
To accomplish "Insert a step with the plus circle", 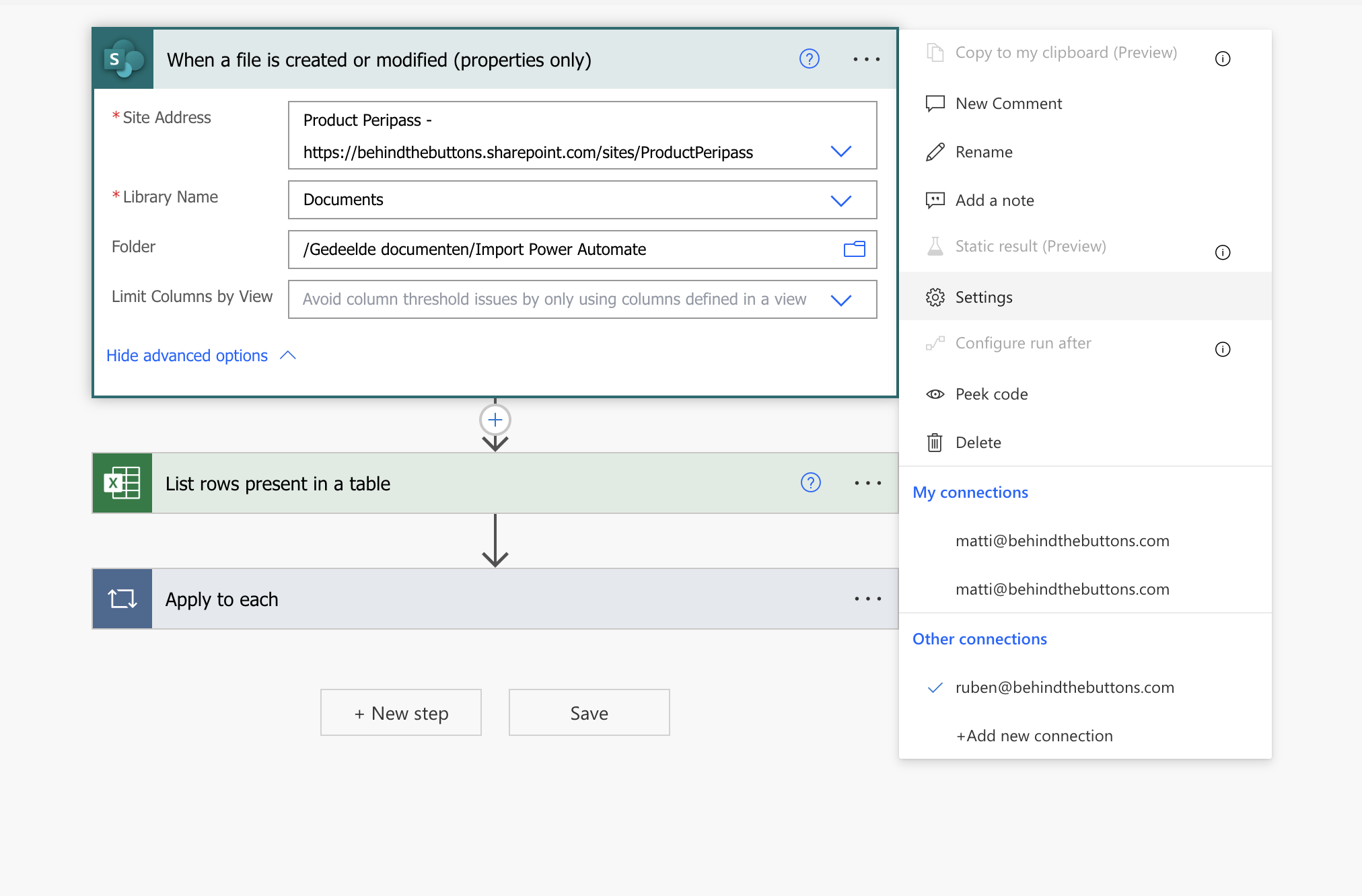I will (495, 420).
